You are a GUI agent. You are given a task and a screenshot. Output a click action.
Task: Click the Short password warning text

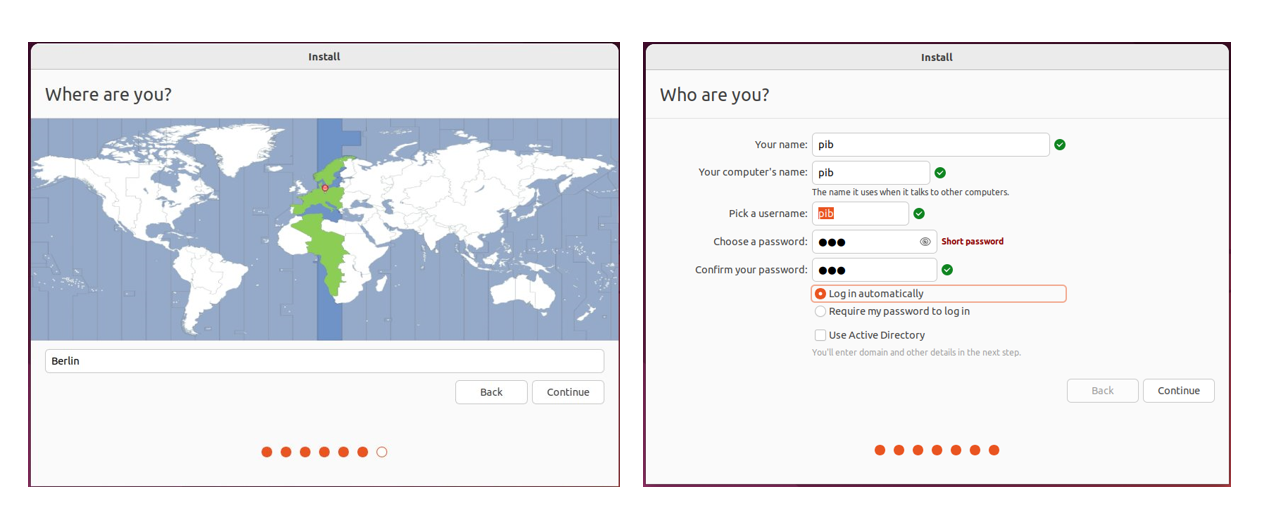click(x=972, y=242)
